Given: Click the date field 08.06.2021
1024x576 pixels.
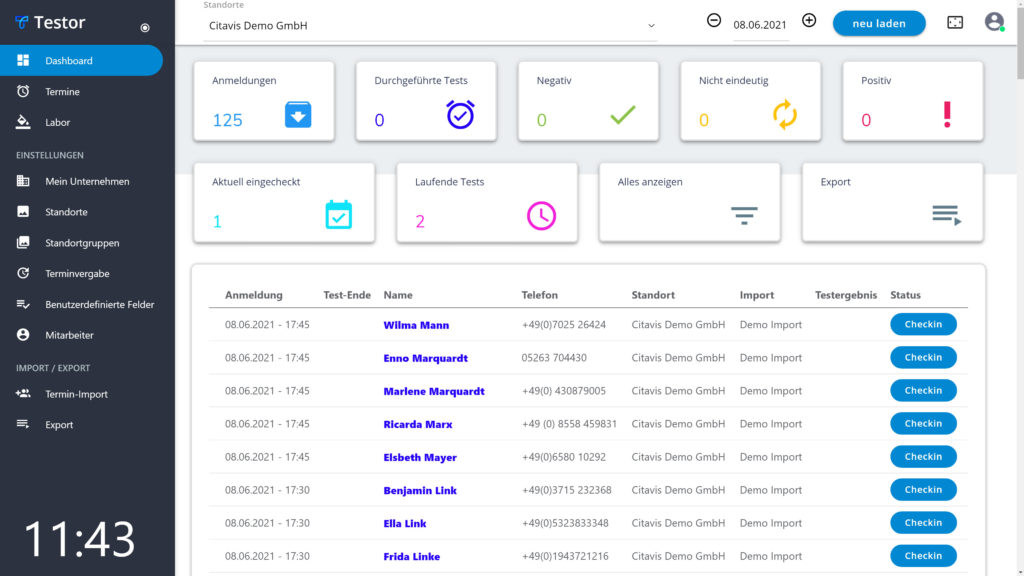Looking at the screenshot, I should [x=760, y=25].
